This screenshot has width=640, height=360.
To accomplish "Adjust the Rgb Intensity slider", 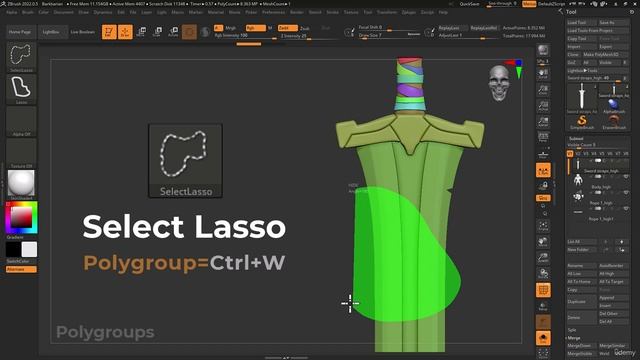I will tap(245, 36).
